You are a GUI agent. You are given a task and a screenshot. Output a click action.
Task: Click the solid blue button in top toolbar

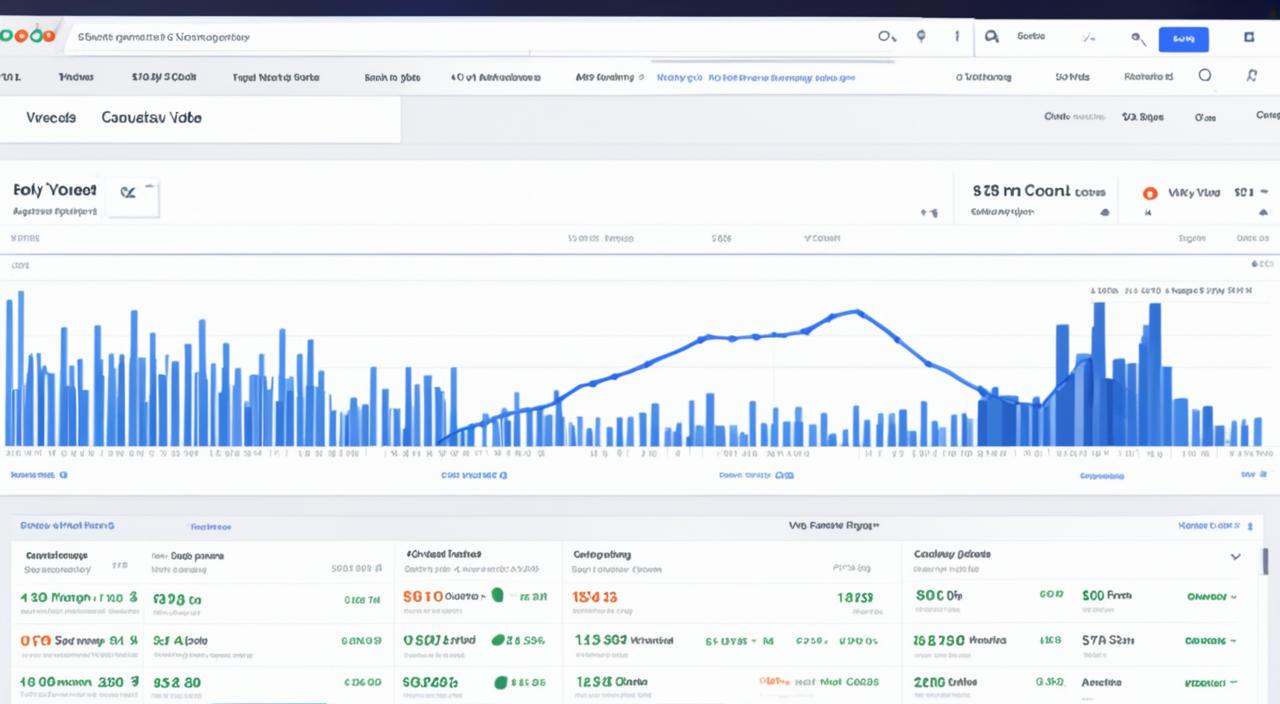click(x=1183, y=39)
